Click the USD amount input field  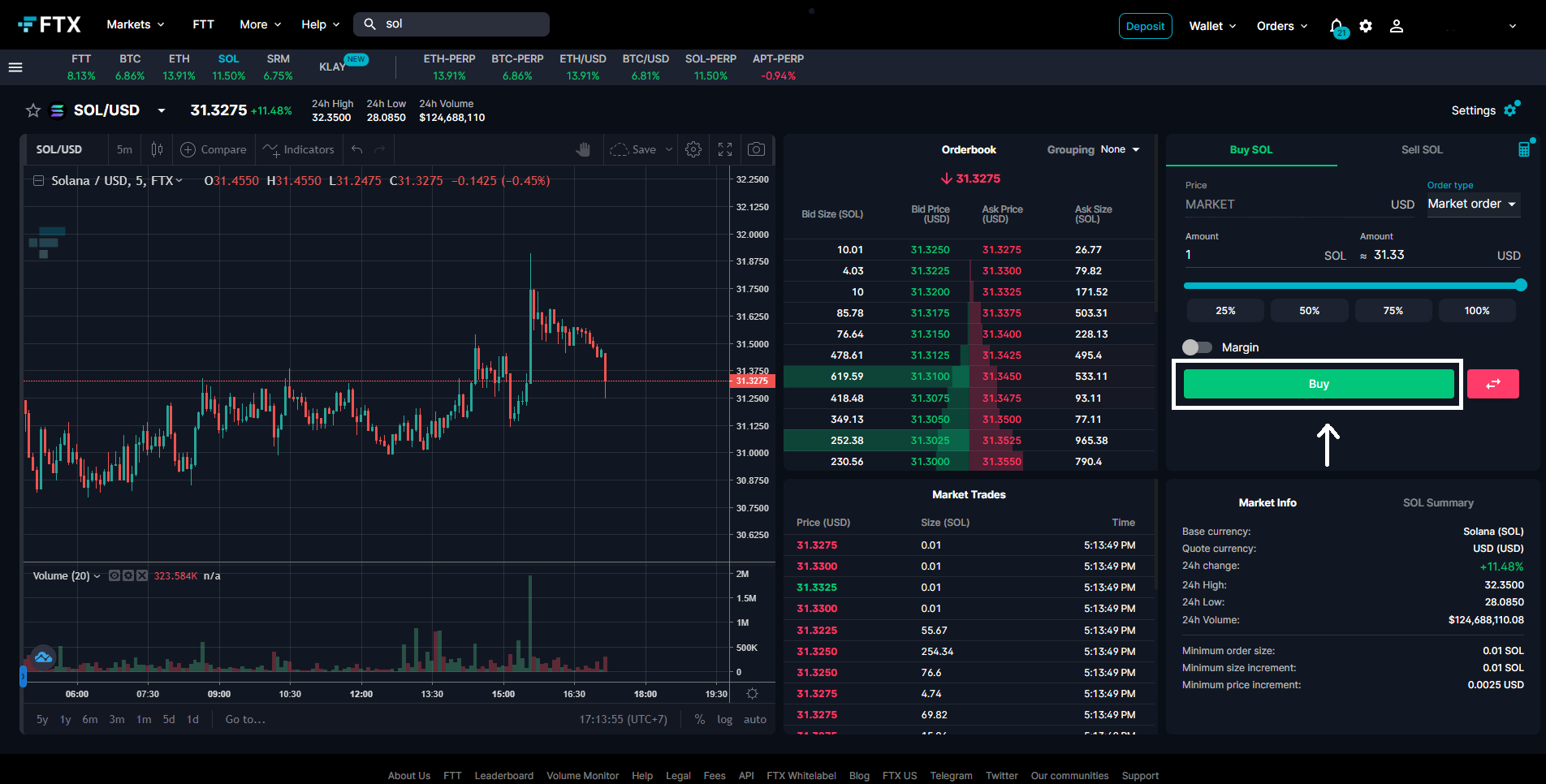coord(1432,255)
